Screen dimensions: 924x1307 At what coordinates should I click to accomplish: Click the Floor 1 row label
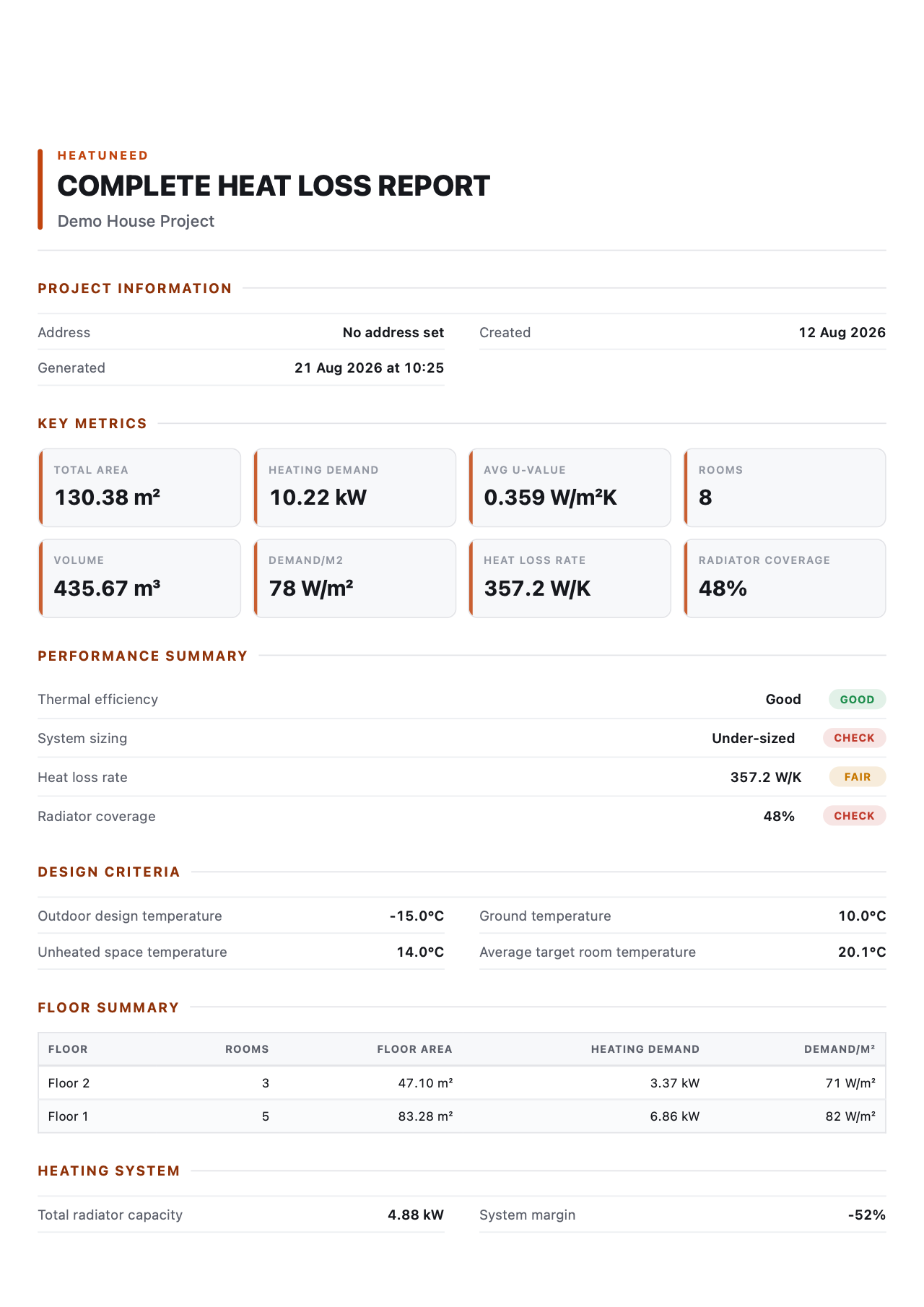coord(69,1116)
